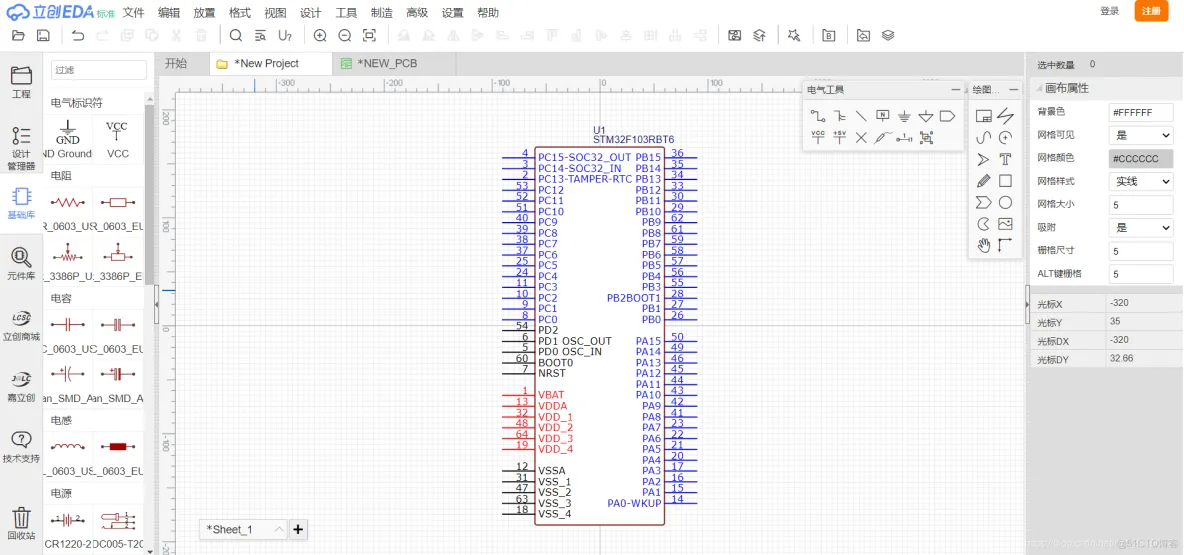Select the Bus tool in 电气工具
This screenshot has width=1184, height=555.
point(840,116)
